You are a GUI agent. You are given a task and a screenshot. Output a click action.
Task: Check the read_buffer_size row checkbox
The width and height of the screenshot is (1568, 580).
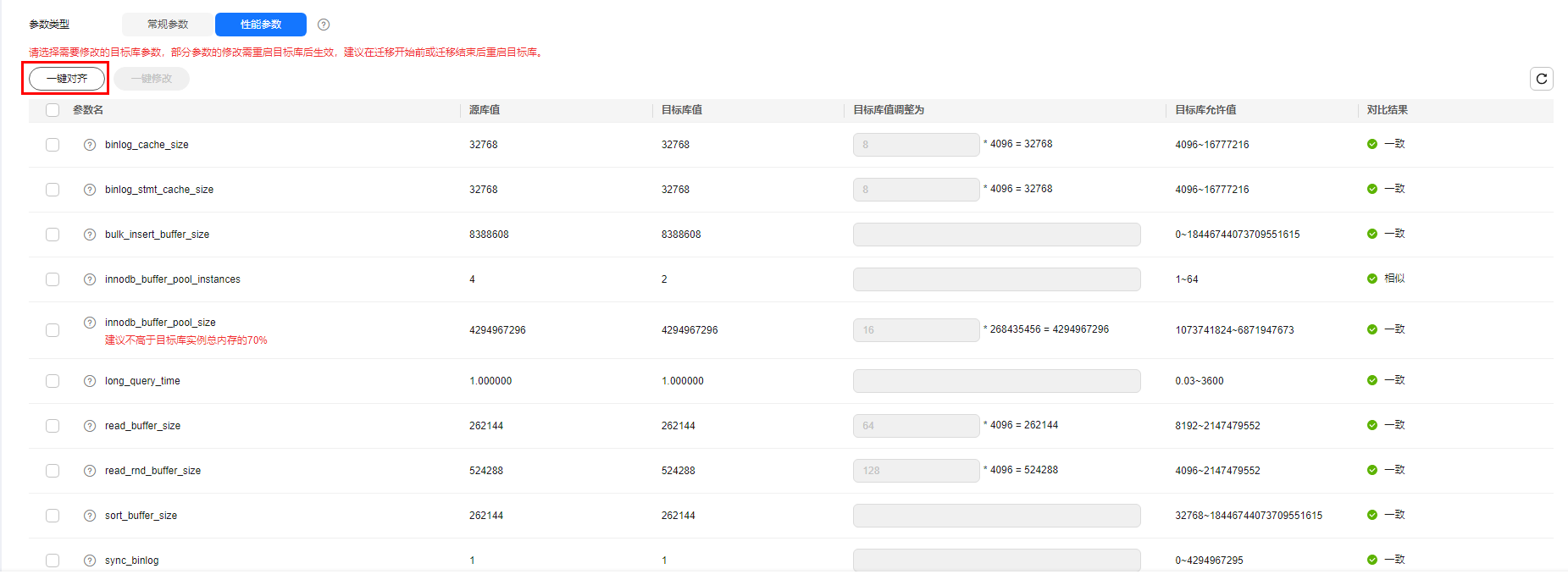point(53,426)
